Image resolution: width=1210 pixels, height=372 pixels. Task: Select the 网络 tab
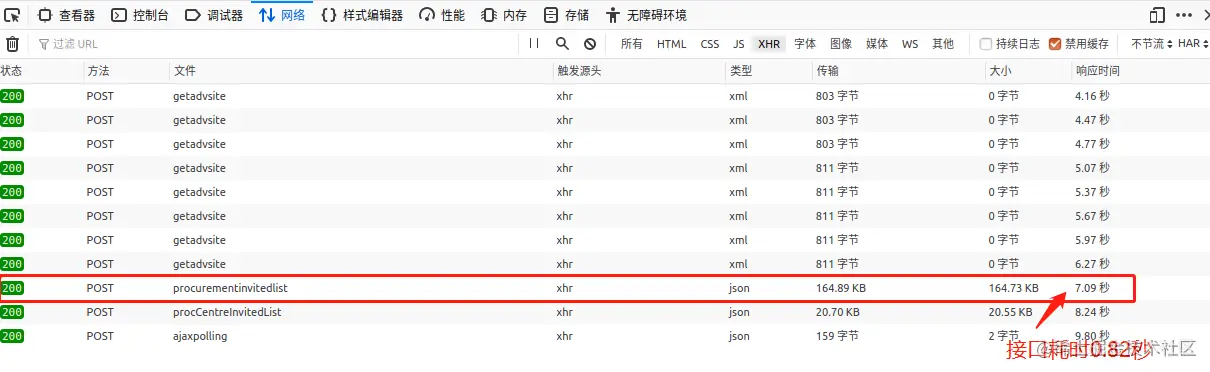click(x=282, y=15)
